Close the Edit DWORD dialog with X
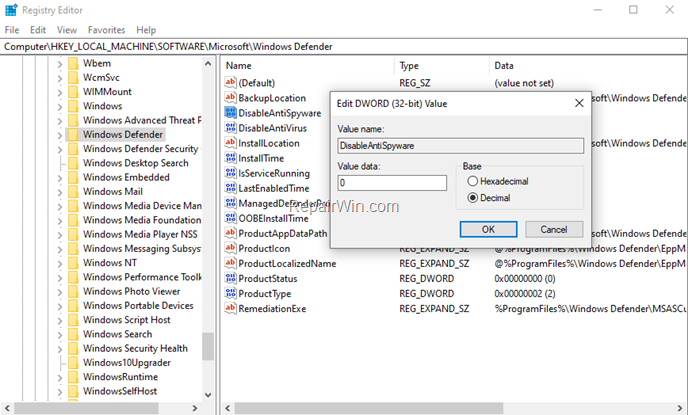 (579, 103)
